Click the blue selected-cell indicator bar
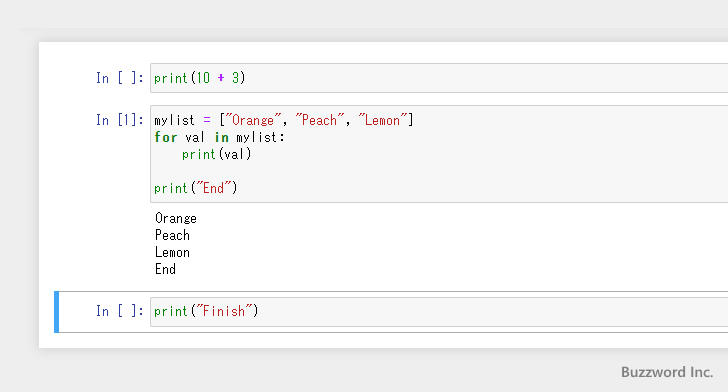Screen dimensions: 728x392 click(x=57, y=312)
